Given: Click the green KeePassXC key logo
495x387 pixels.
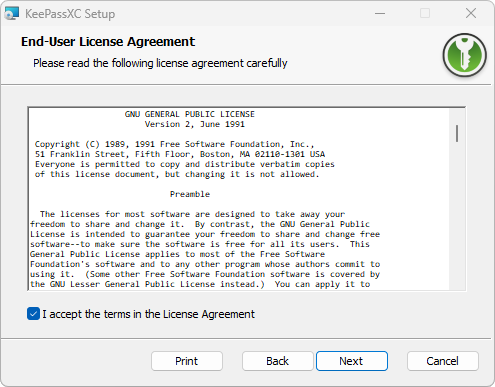Looking at the screenshot, I should pyautogui.click(x=464, y=55).
